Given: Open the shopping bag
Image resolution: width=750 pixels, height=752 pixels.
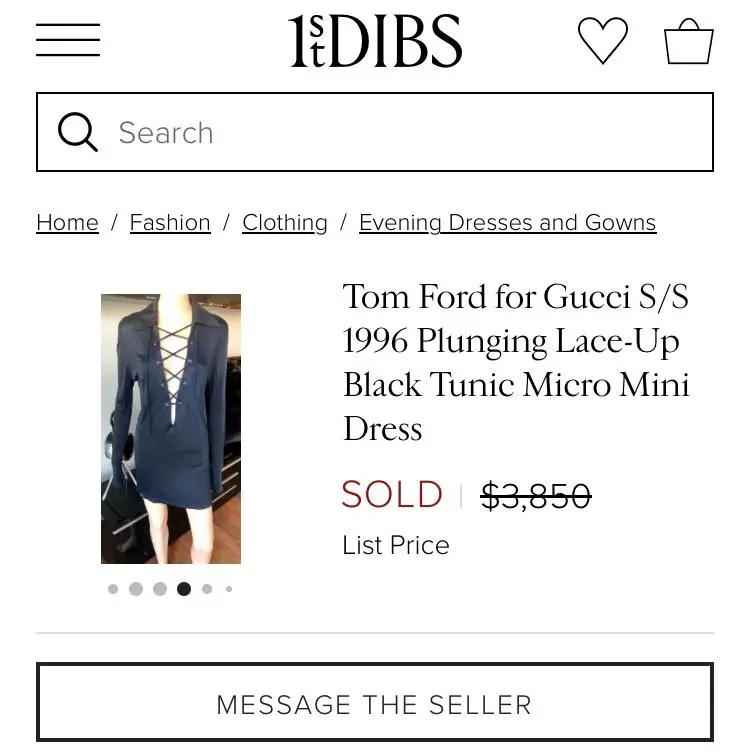Looking at the screenshot, I should (688, 41).
